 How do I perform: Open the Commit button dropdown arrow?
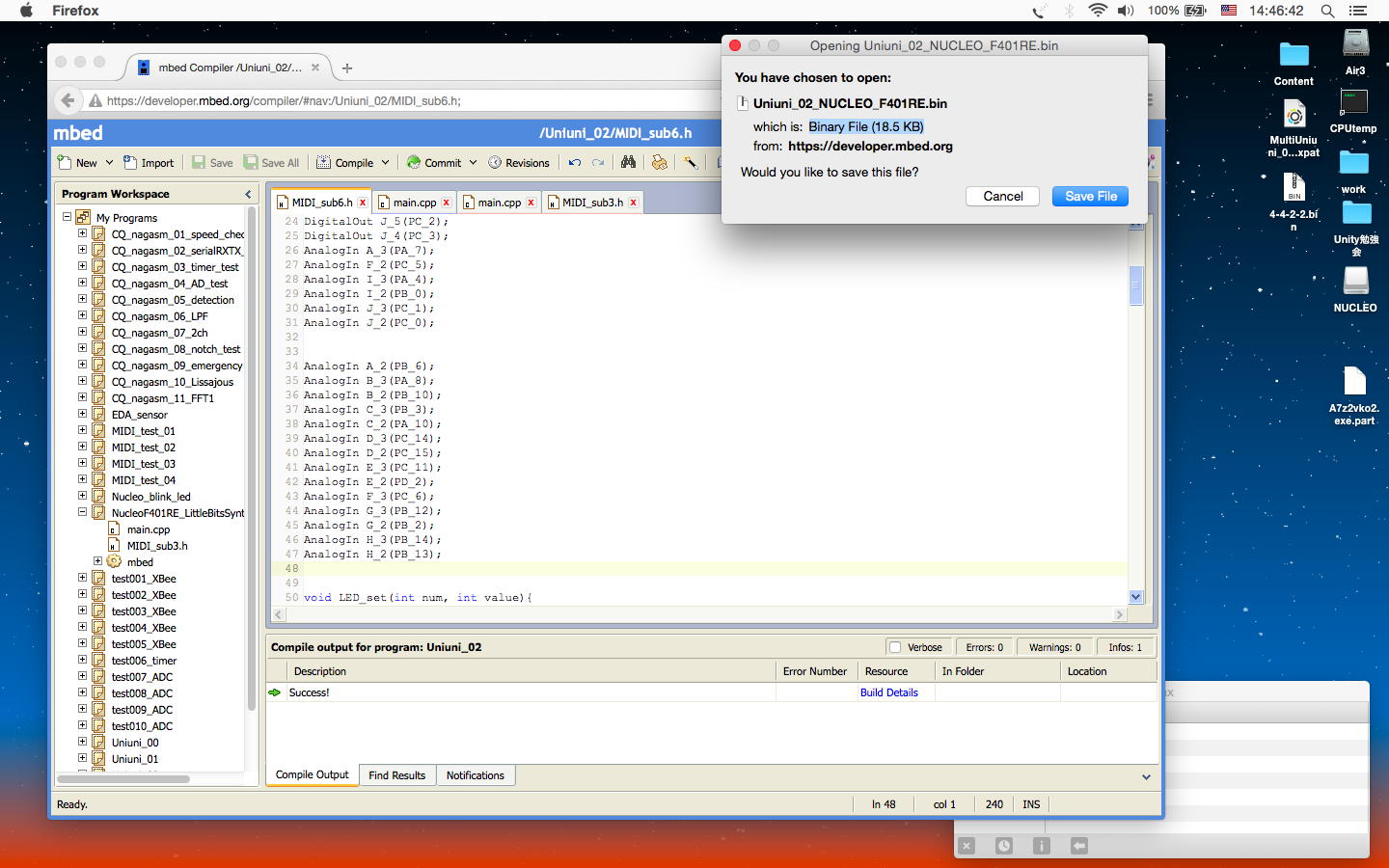[x=473, y=163]
